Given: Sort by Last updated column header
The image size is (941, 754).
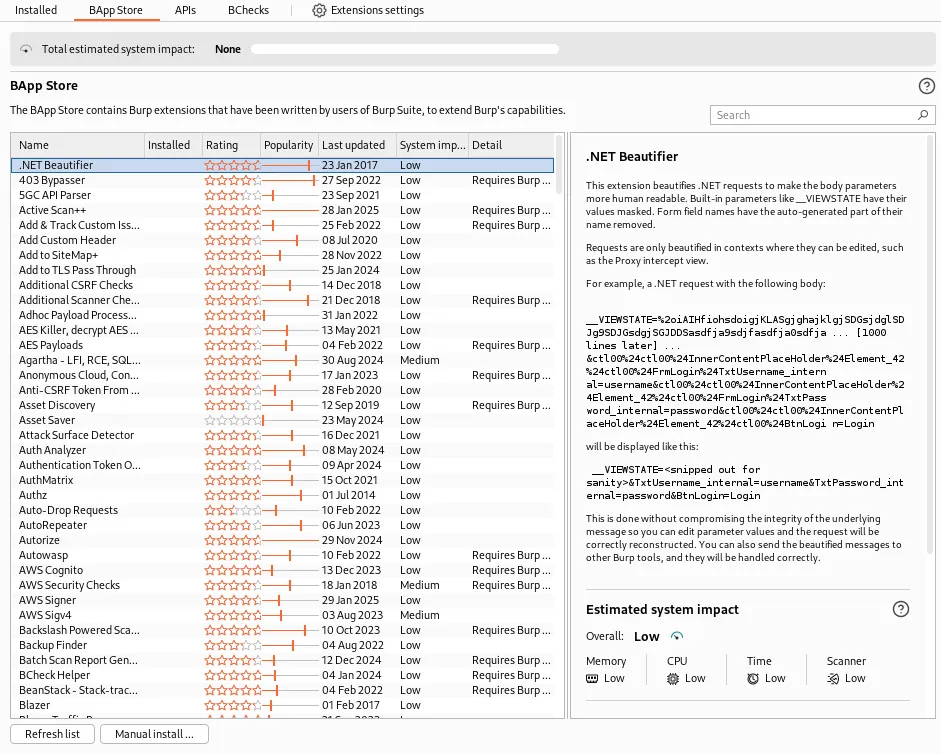Looking at the screenshot, I should [358, 145].
